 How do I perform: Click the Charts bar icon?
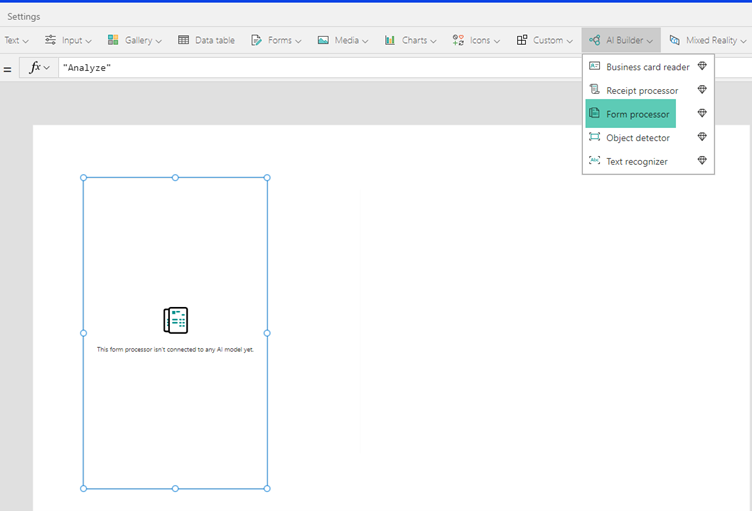click(x=390, y=40)
